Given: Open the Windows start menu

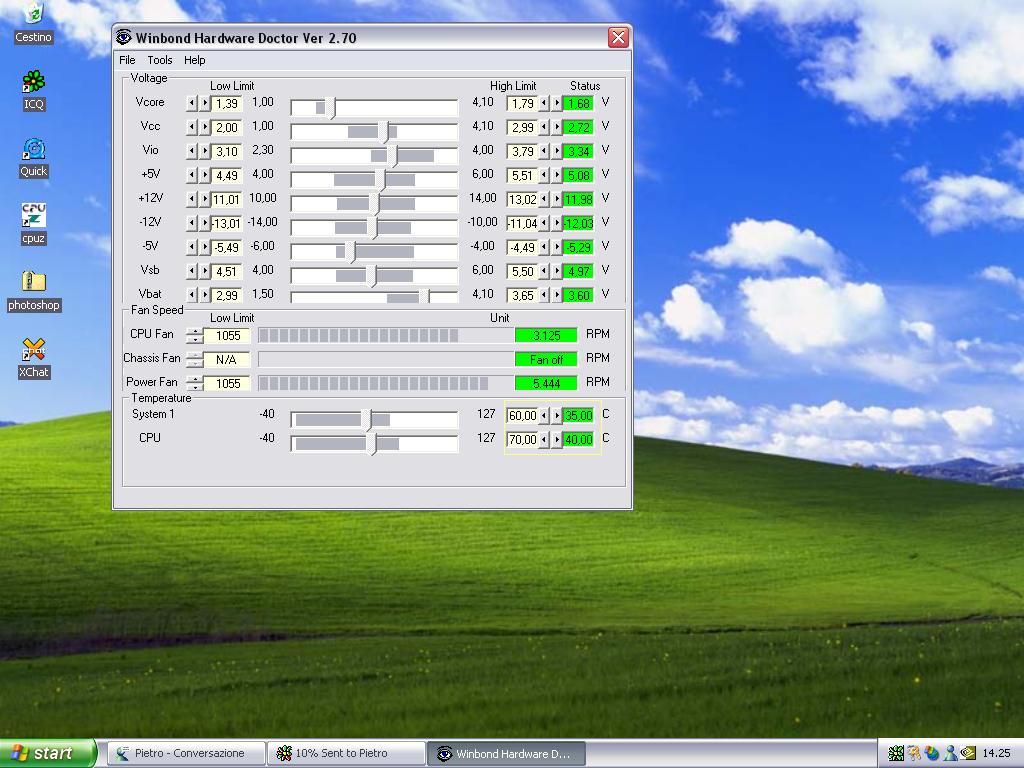Looking at the screenshot, I should click(x=48, y=753).
